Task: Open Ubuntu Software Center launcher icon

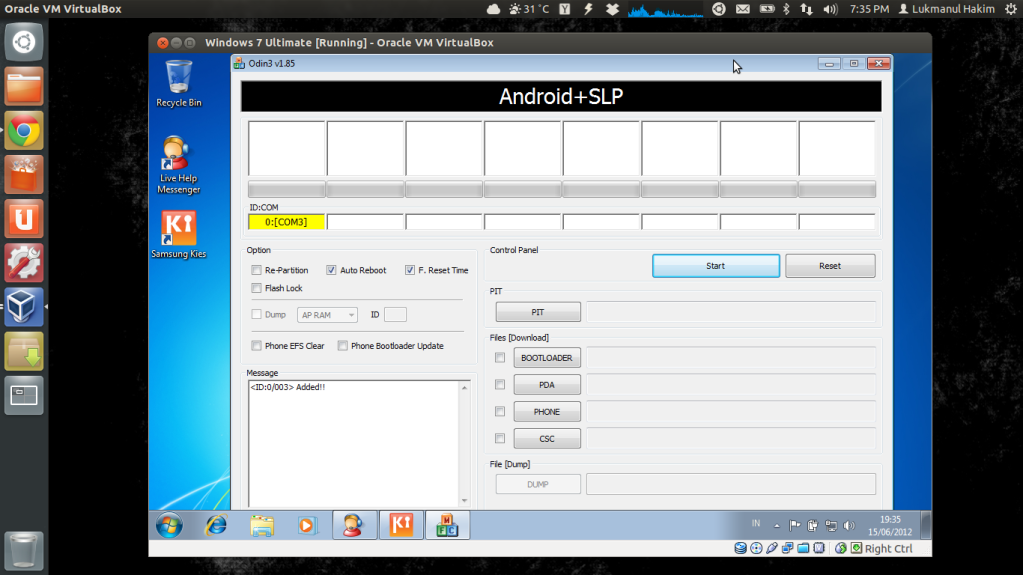Action: pos(24,174)
